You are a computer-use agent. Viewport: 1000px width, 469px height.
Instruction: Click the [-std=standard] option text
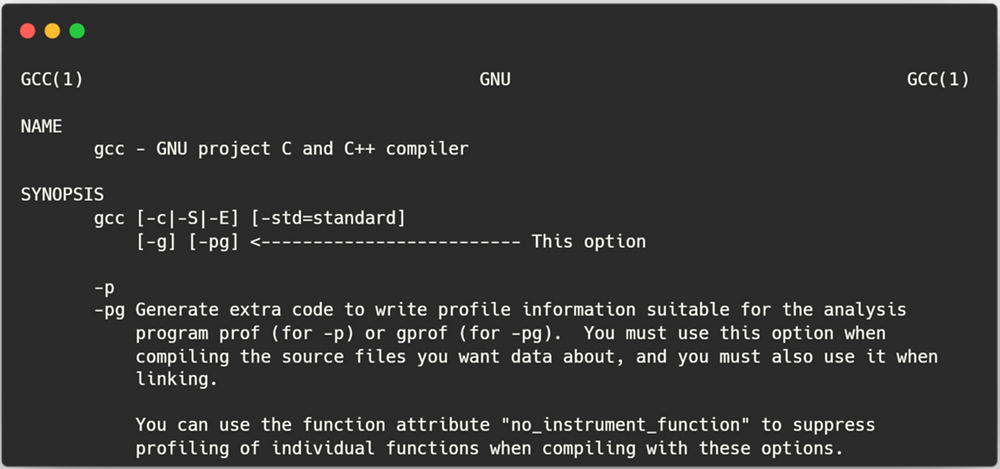pyautogui.click(x=328, y=218)
